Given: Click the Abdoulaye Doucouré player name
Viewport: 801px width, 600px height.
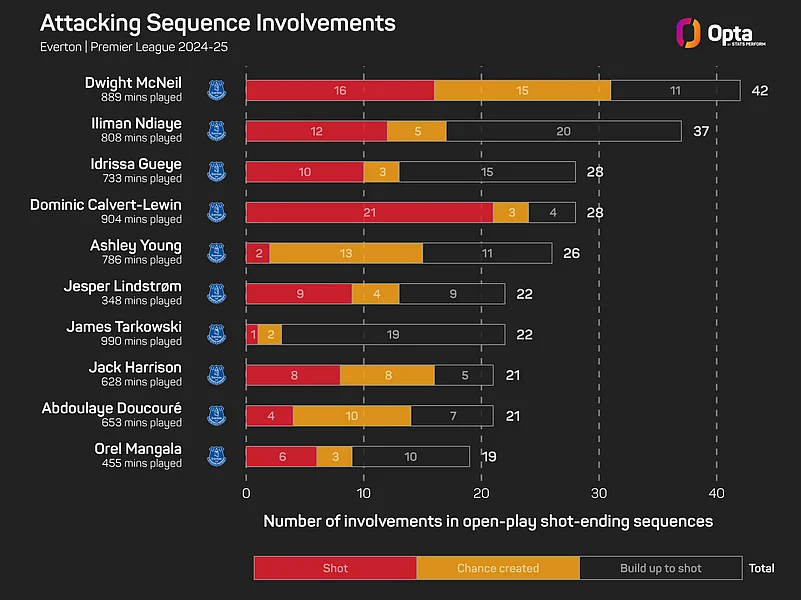Looking at the screenshot, I should [x=112, y=408].
